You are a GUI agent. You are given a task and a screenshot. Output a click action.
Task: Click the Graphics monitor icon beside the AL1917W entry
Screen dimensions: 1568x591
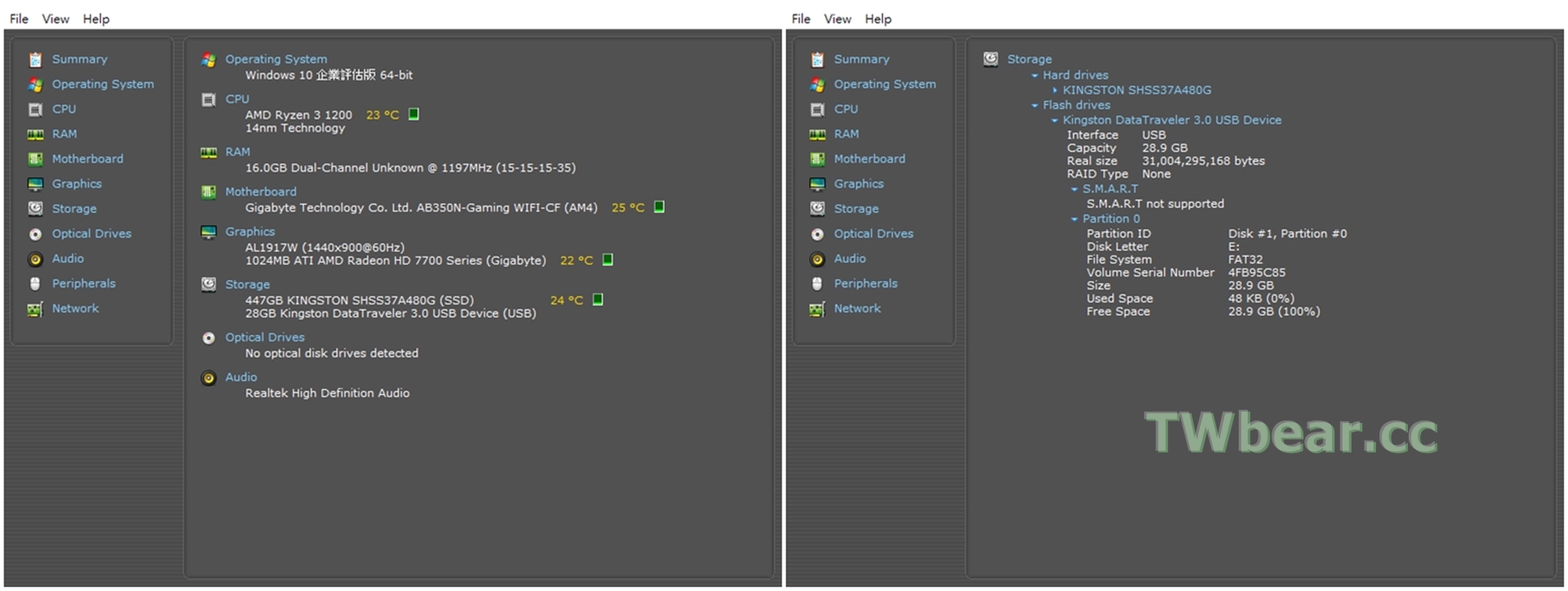pyautogui.click(x=208, y=232)
